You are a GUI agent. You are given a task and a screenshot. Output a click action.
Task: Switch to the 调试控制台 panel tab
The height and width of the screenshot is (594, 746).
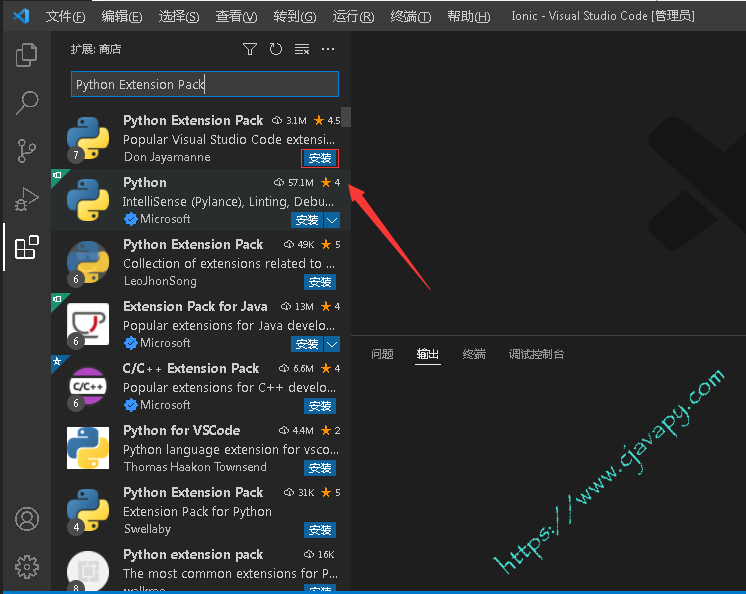click(x=536, y=354)
